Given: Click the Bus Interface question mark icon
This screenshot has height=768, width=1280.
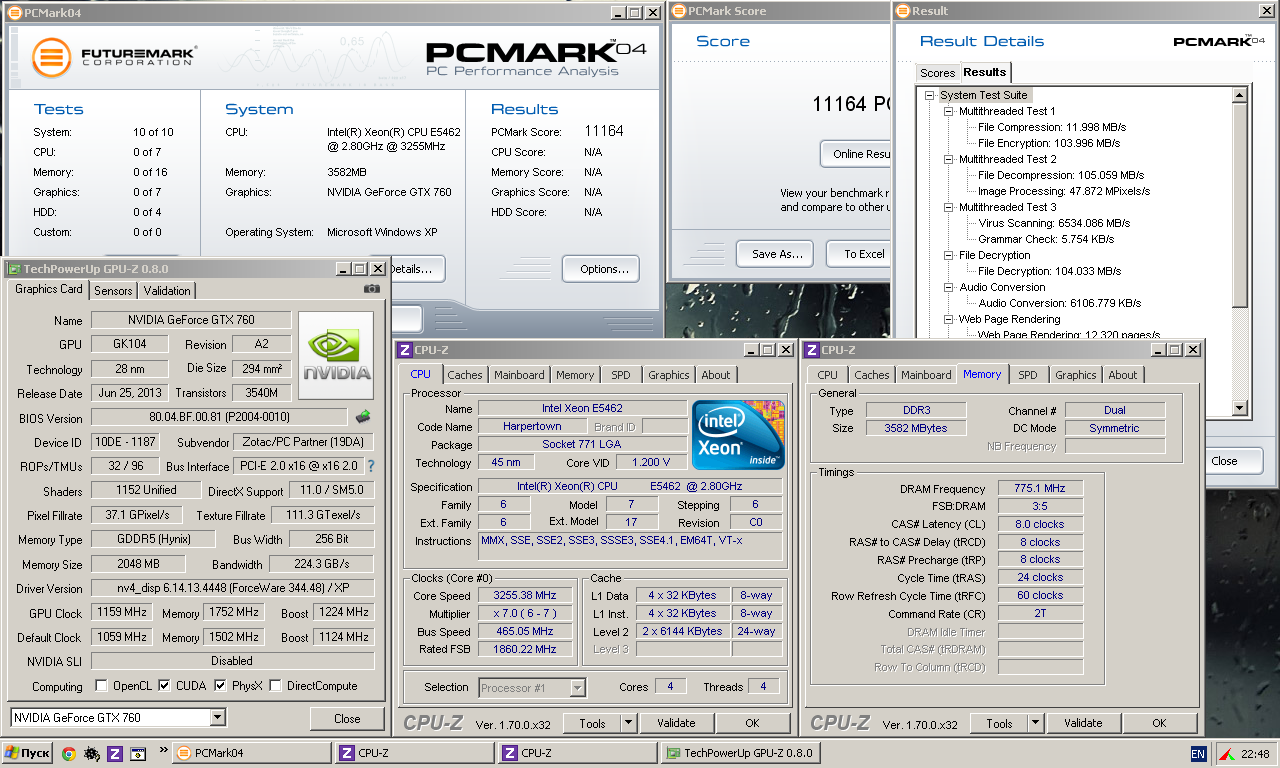Looking at the screenshot, I should [371, 466].
